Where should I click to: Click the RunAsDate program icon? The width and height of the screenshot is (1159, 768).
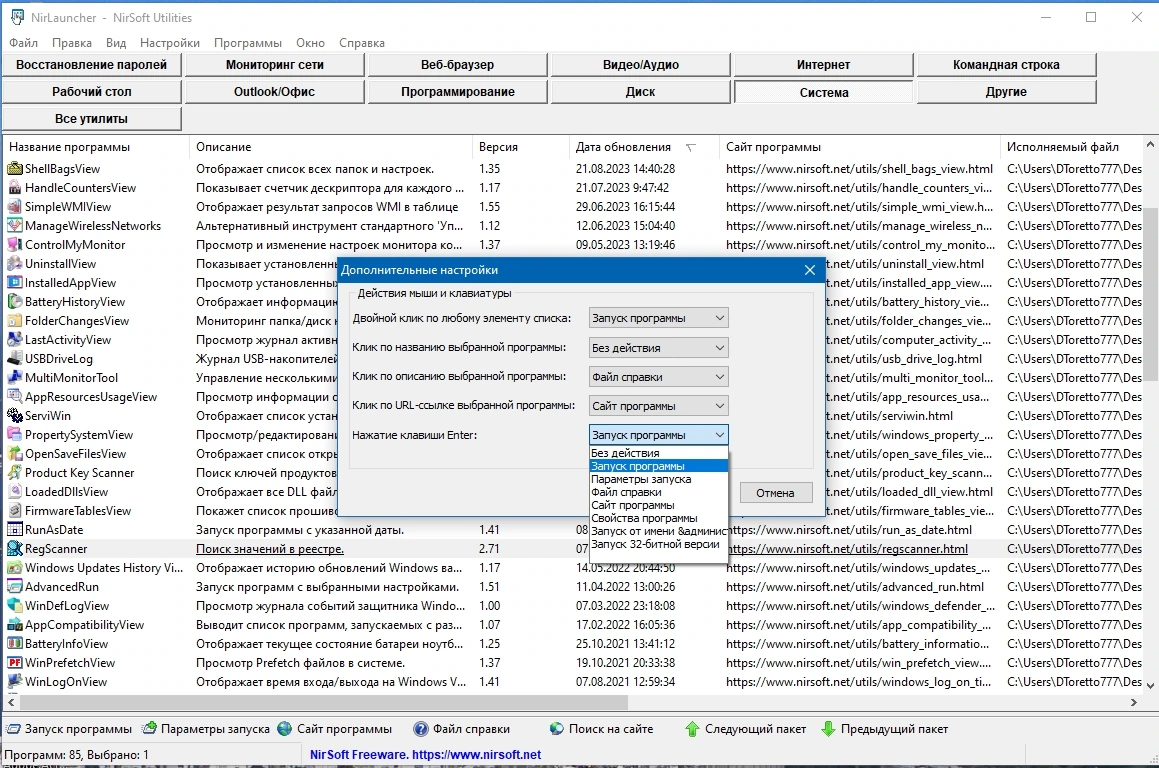(15, 530)
